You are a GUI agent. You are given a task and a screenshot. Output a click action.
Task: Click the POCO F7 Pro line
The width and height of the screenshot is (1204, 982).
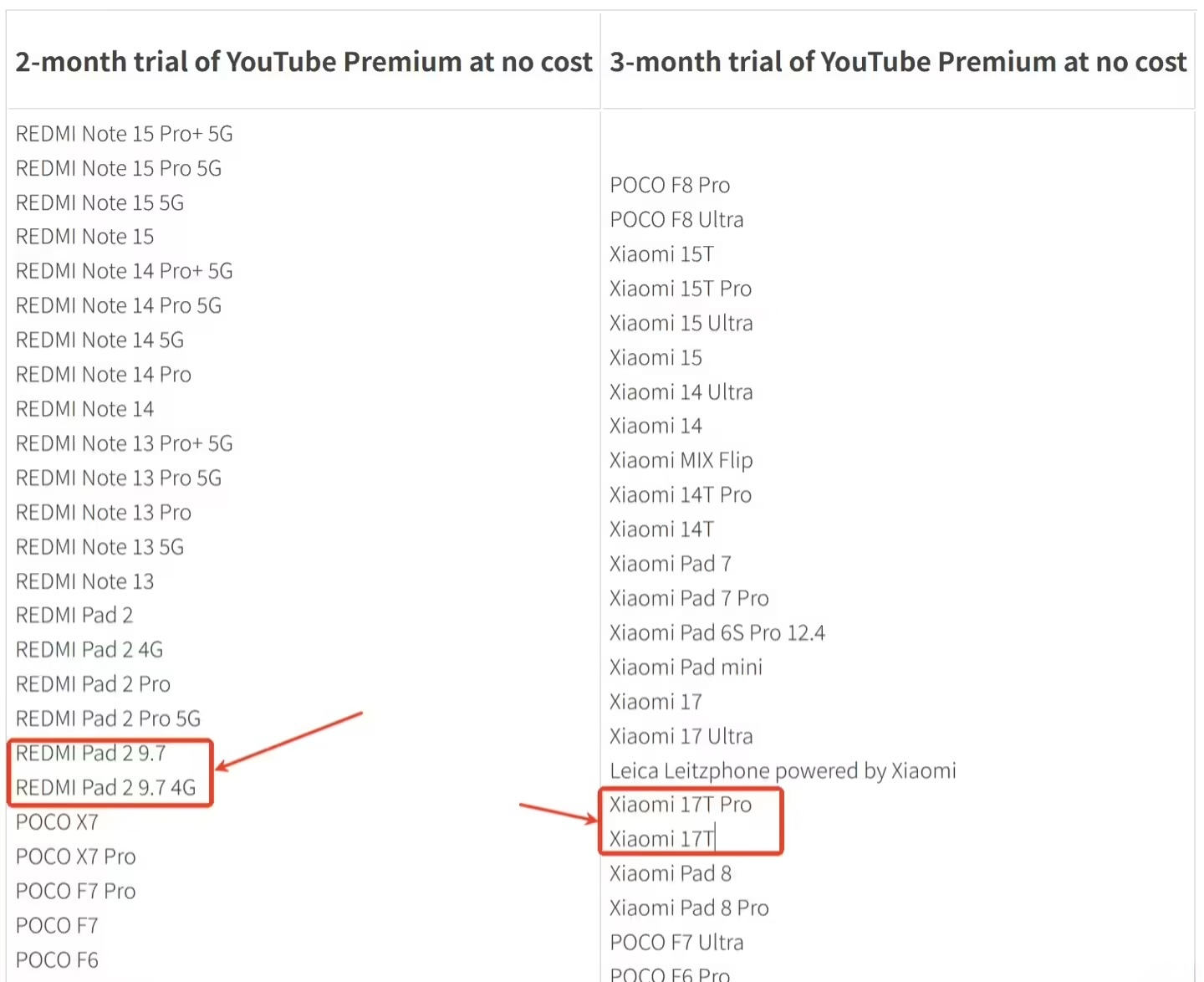75,891
